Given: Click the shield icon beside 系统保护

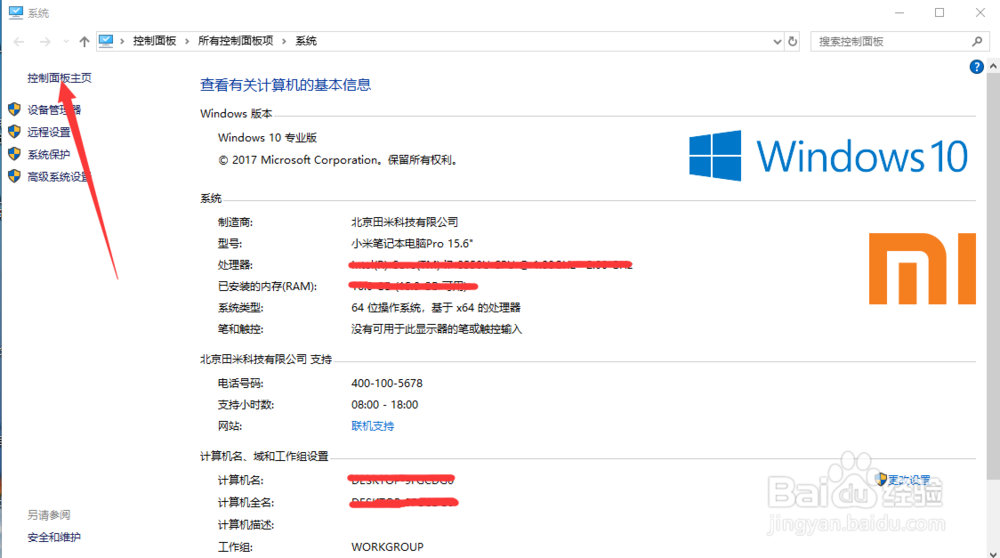Looking at the screenshot, I should [x=15, y=154].
